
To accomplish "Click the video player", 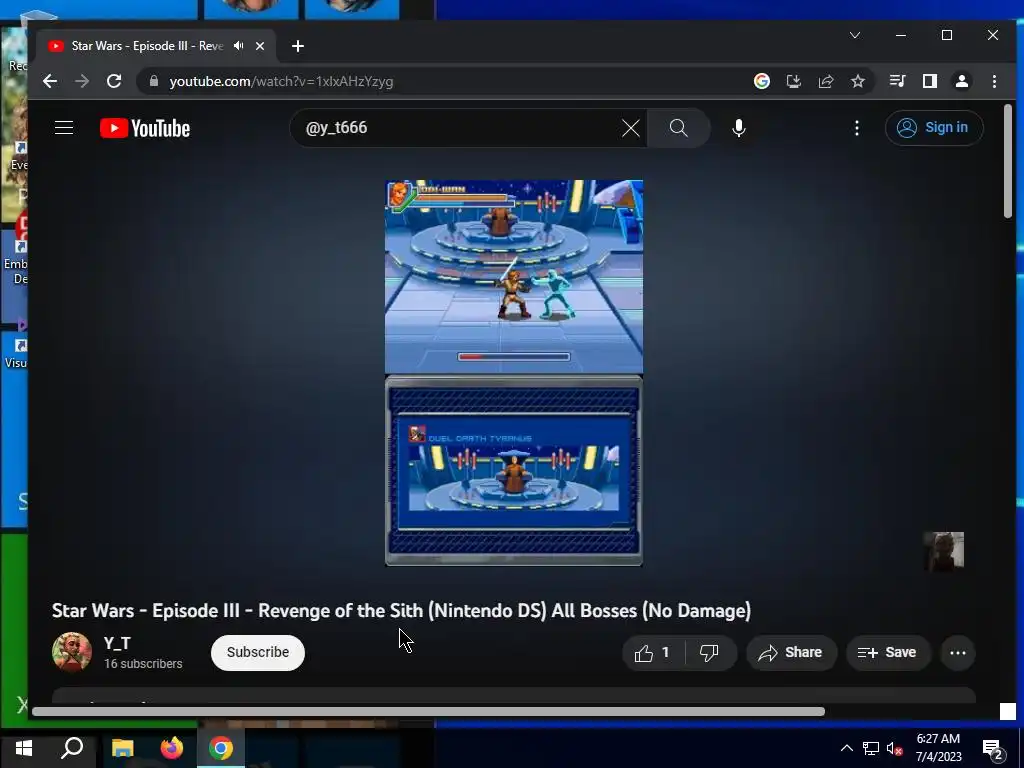I will coord(514,373).
